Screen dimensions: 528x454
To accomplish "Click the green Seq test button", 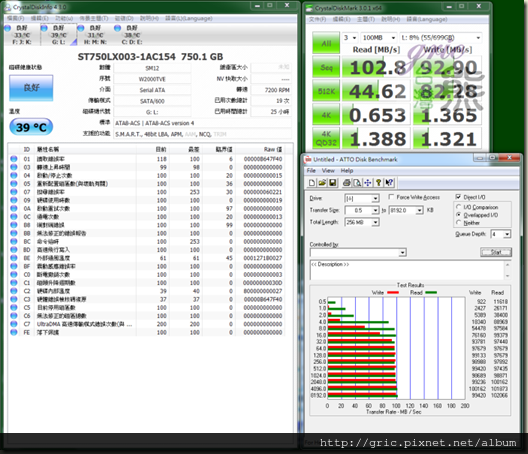I will [x=326, y=67].
